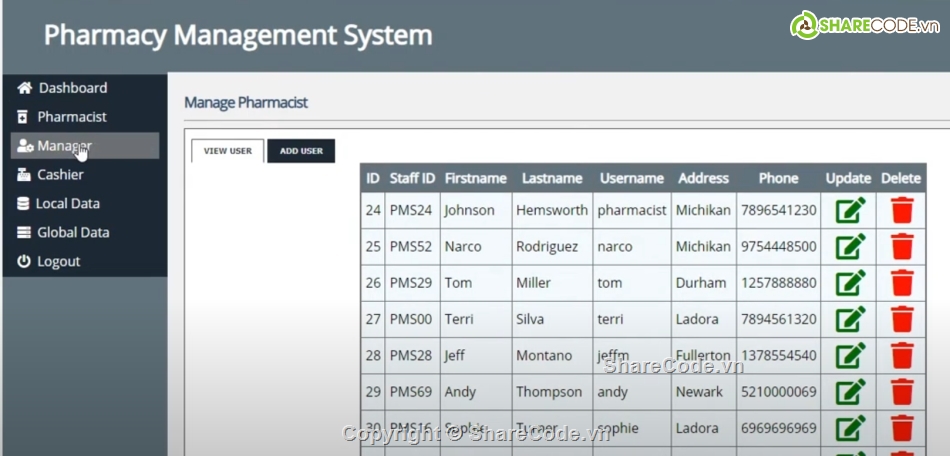Click the Logout power icon
The width and height of the screenshot is (950, 456).
[24, 262]
